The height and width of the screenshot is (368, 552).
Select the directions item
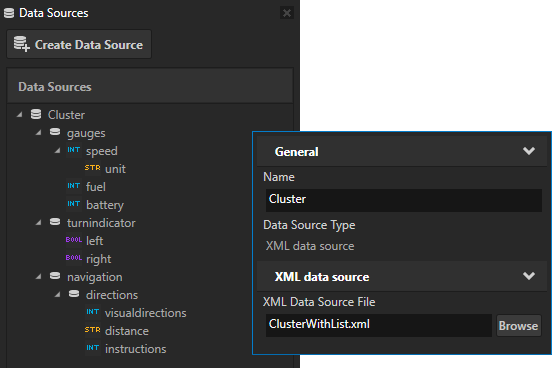point(112,295)
